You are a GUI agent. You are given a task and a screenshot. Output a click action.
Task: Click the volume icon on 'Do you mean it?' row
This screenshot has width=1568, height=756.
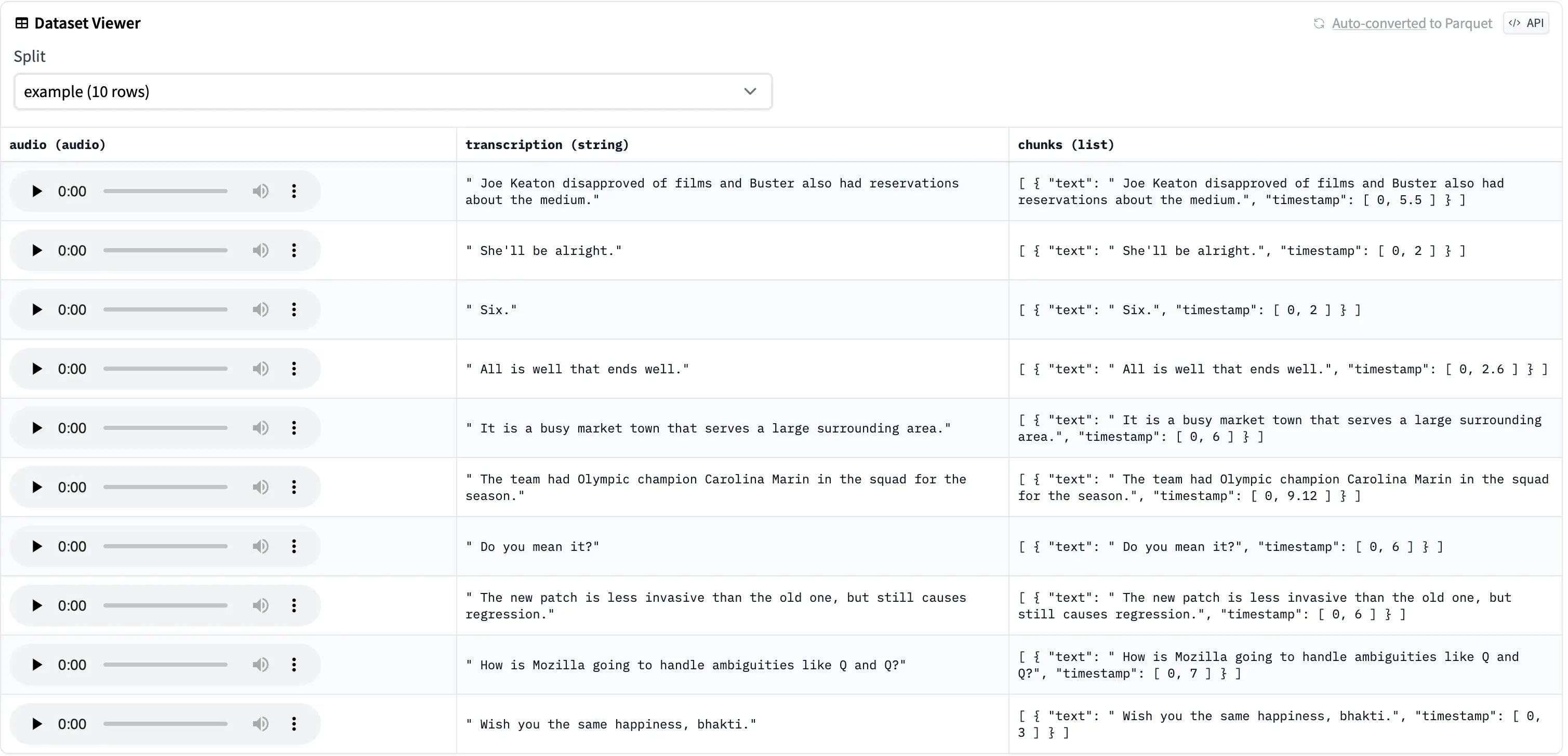click(260, 546)
